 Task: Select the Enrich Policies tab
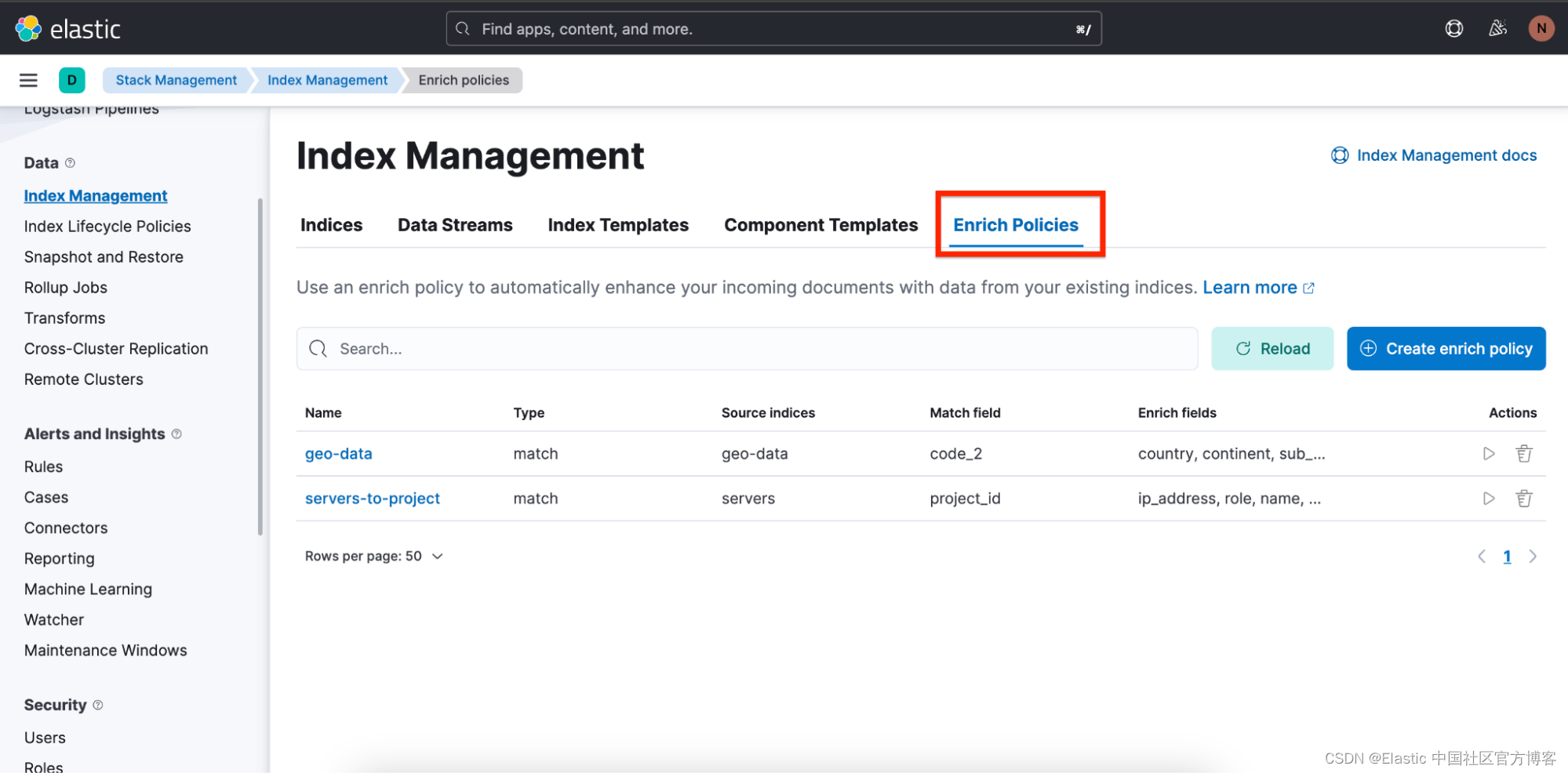(x=1016, y=226)
